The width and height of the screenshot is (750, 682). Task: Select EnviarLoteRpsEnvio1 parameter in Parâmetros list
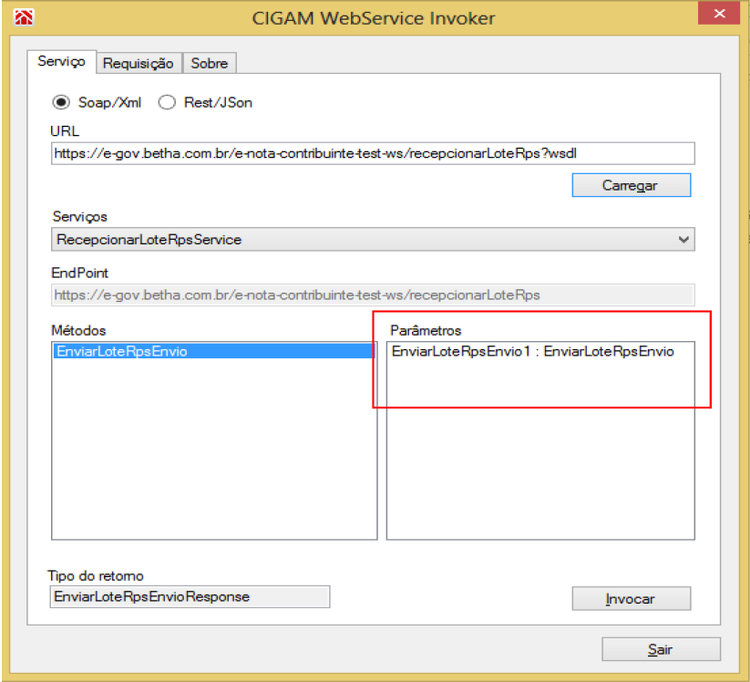pyautogui.click(x=533, y=352)
